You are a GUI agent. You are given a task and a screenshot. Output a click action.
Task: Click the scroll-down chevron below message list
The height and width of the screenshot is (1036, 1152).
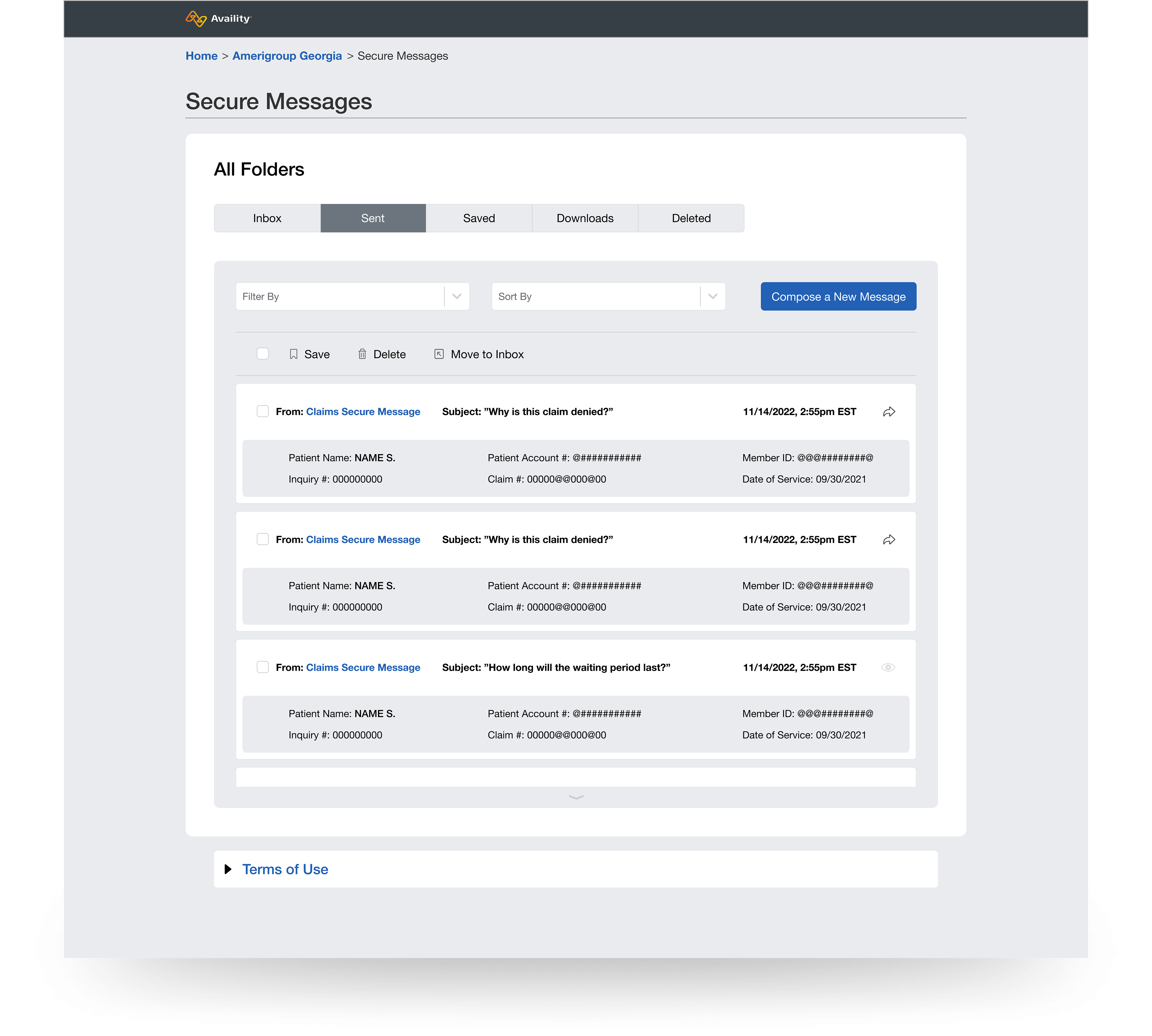tap(576, 797)
